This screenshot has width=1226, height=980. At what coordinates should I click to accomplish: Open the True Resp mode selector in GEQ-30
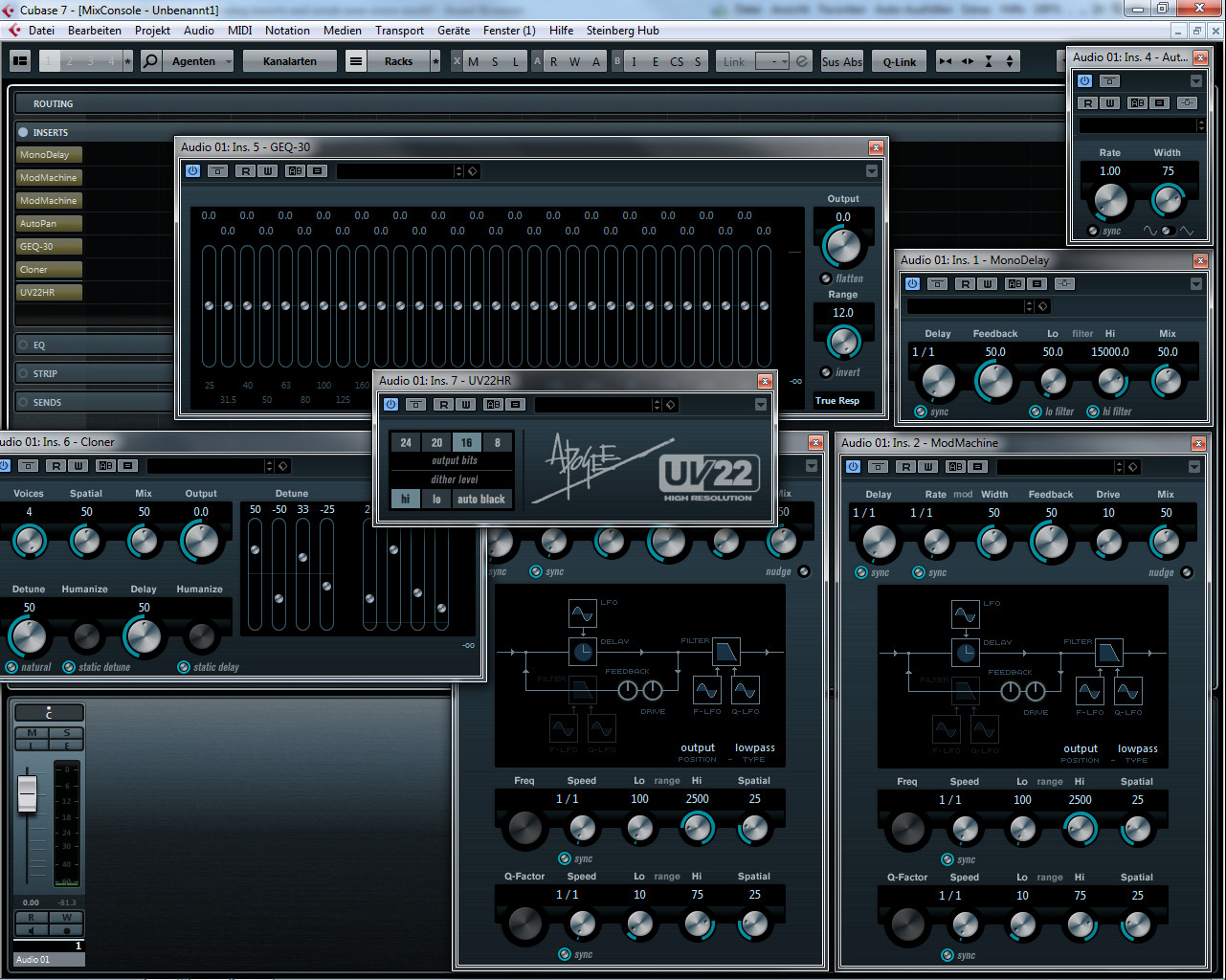(843, 401)
